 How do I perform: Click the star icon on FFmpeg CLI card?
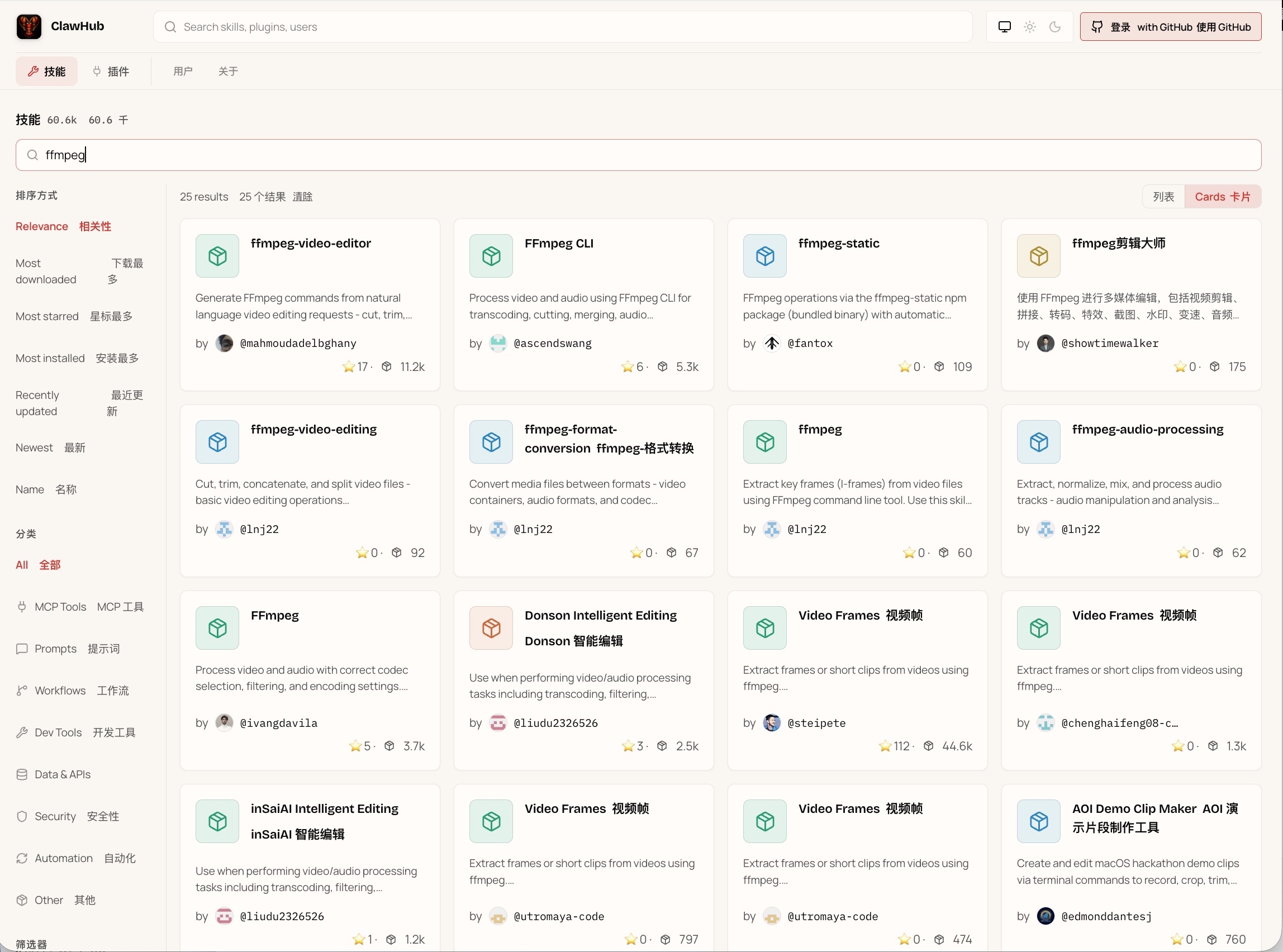click(628, 367)
